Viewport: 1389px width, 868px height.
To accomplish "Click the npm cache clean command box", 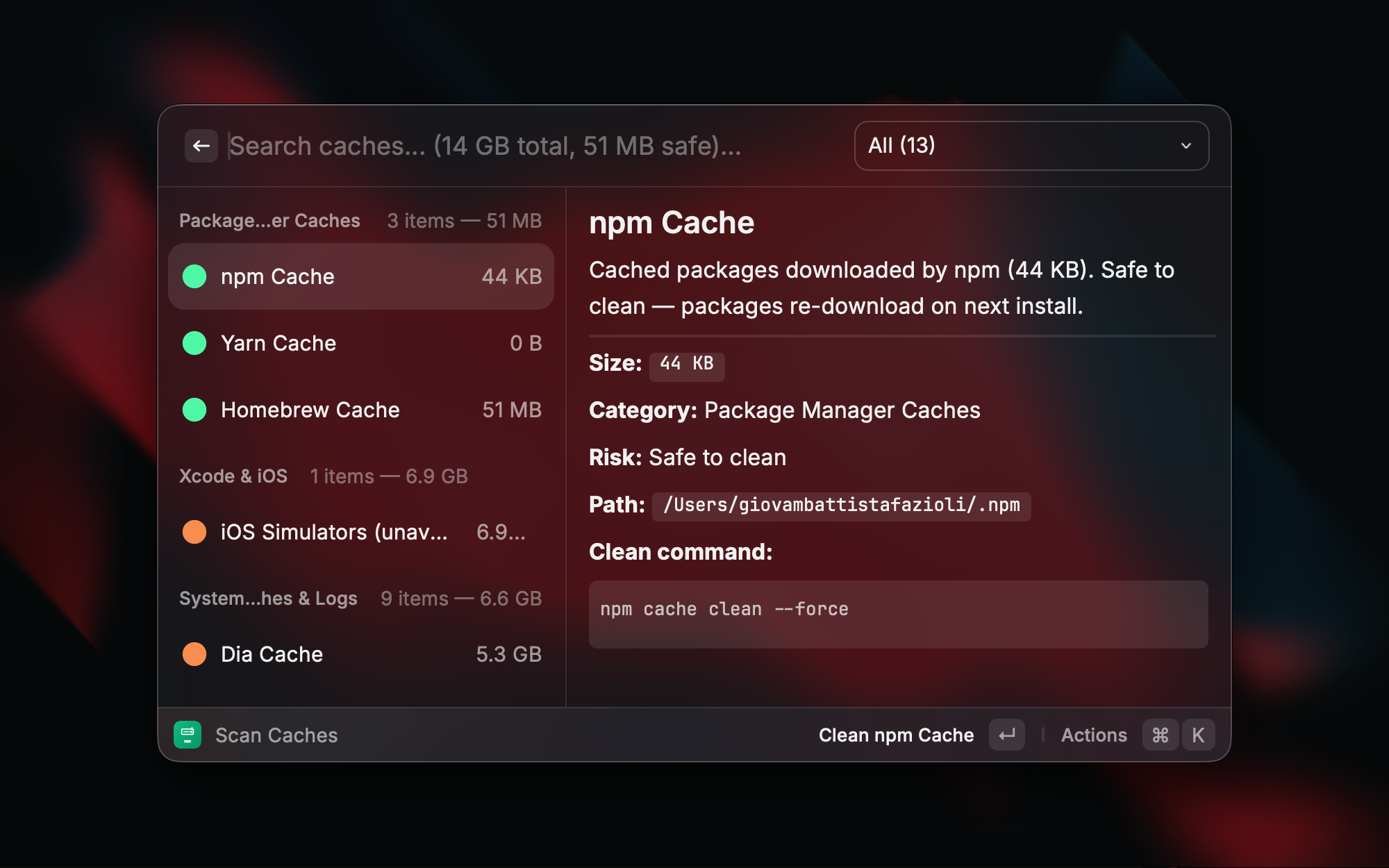I will [898, 614].
